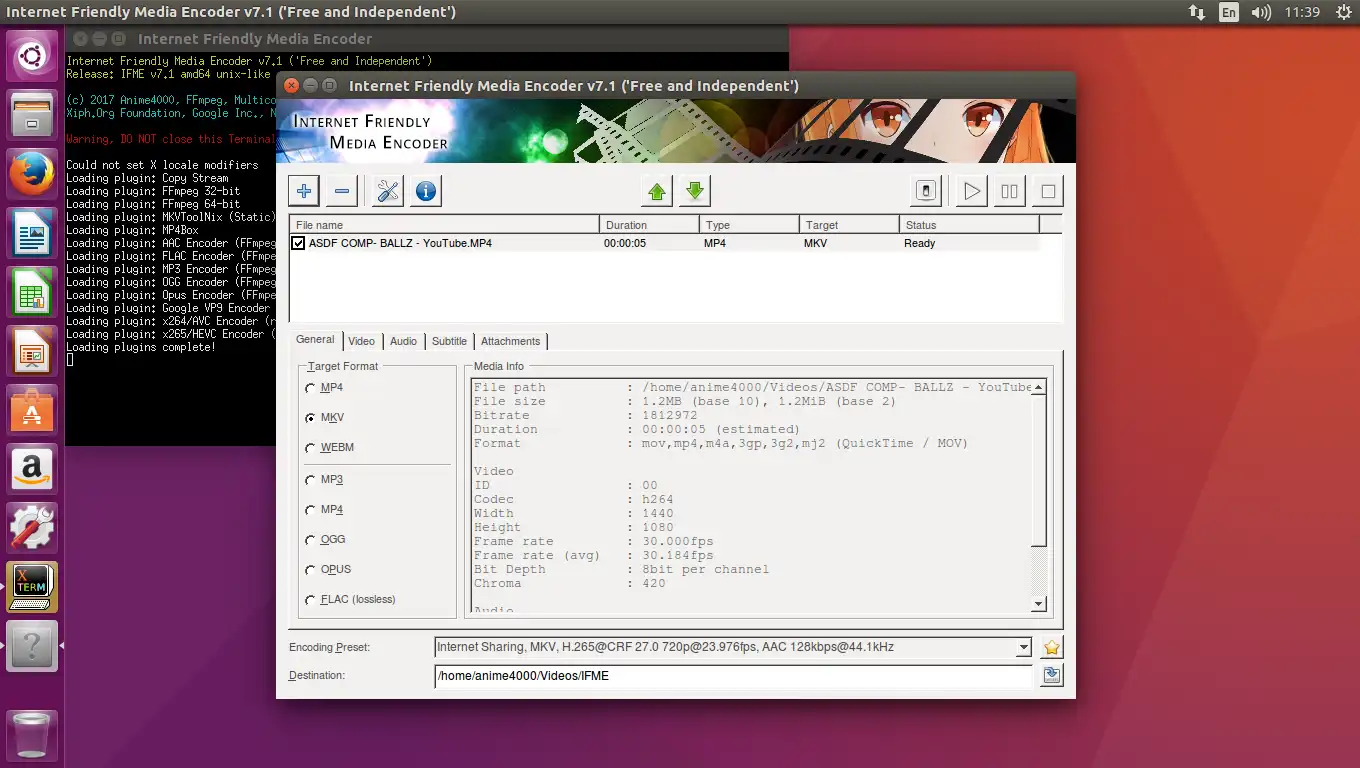Viewport: 1360px width, 768px height.
Task: Move the file up with the green up arrow
Action: click(657, 191)
